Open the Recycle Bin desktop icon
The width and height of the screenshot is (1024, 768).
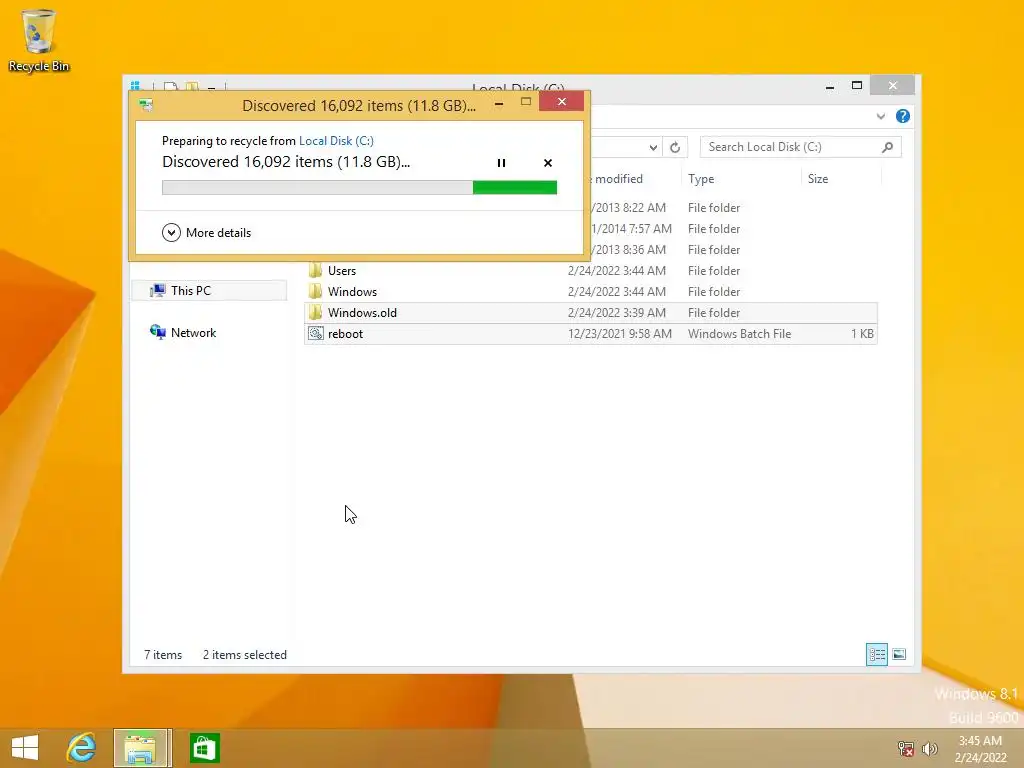[x=39, y=40]
